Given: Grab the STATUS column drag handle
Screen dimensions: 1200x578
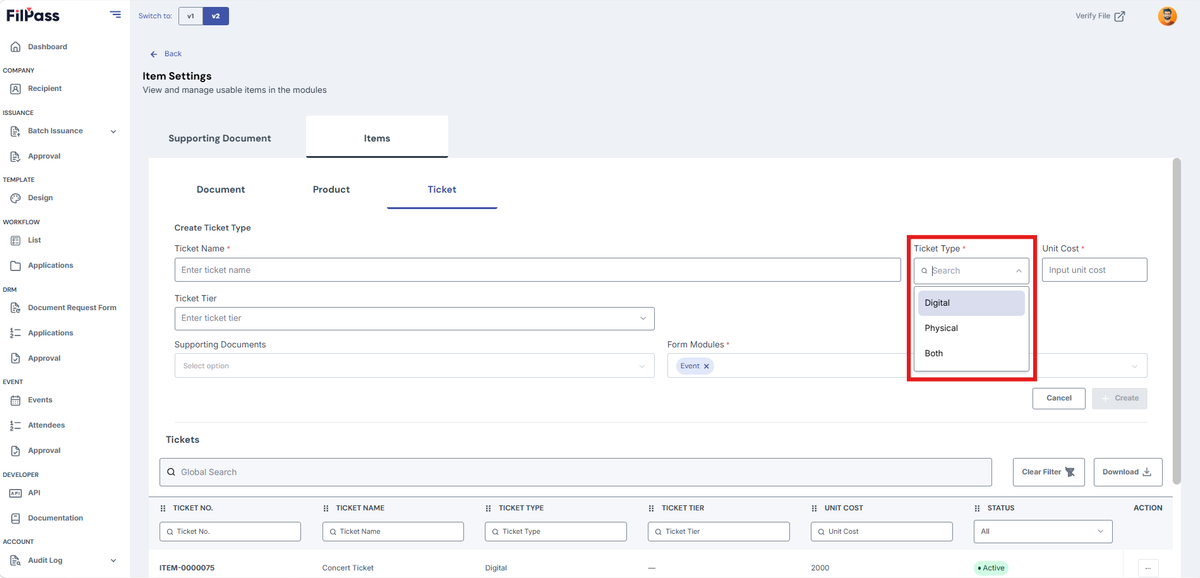Looking at the screenshot, I should pyautogui.click(x=977, y=508).
